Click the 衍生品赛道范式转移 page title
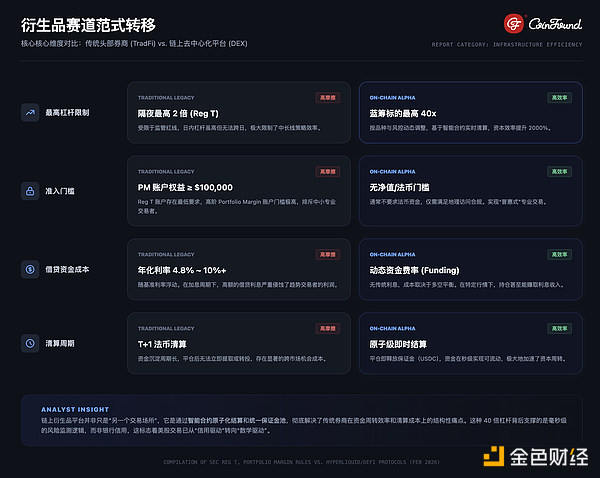 tap(87, 23)
